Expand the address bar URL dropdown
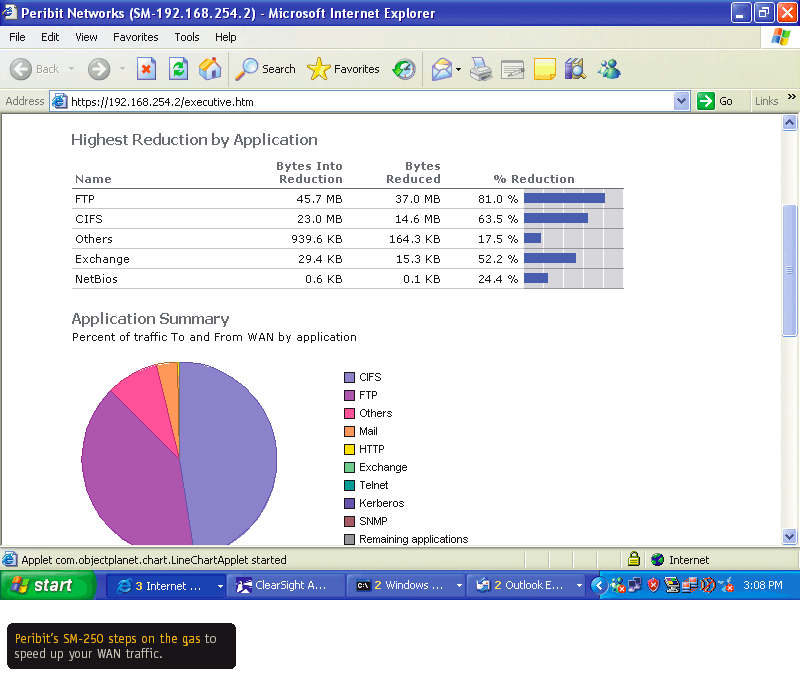 click(x=682, y=101)
